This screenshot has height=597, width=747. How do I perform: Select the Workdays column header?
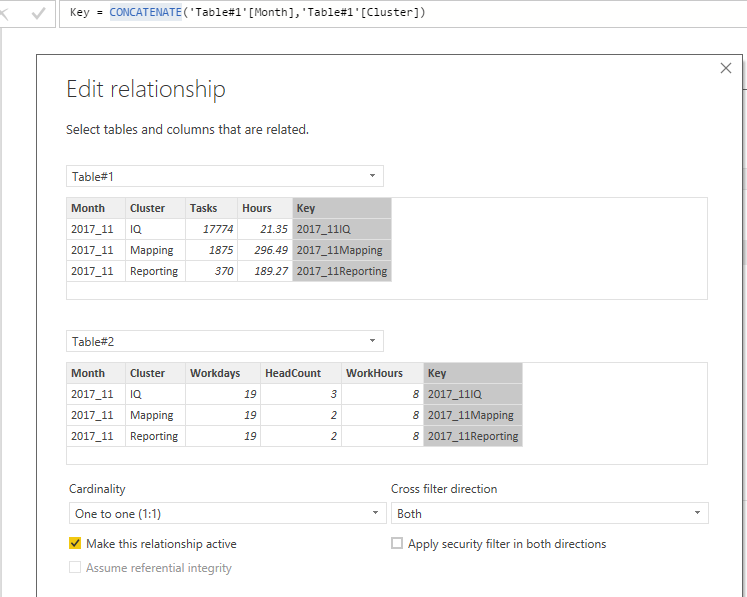coord(223,373)
